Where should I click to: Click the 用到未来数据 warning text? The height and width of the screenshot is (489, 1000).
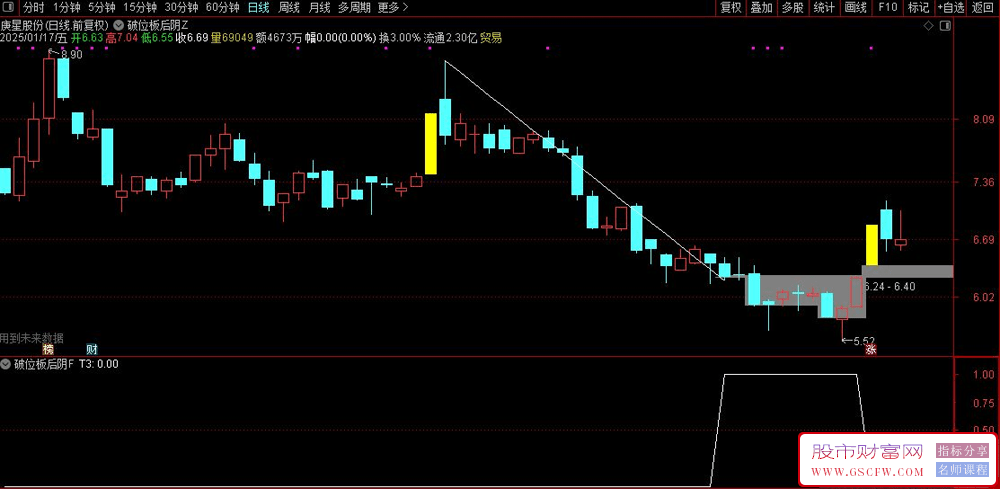(32, 338)
